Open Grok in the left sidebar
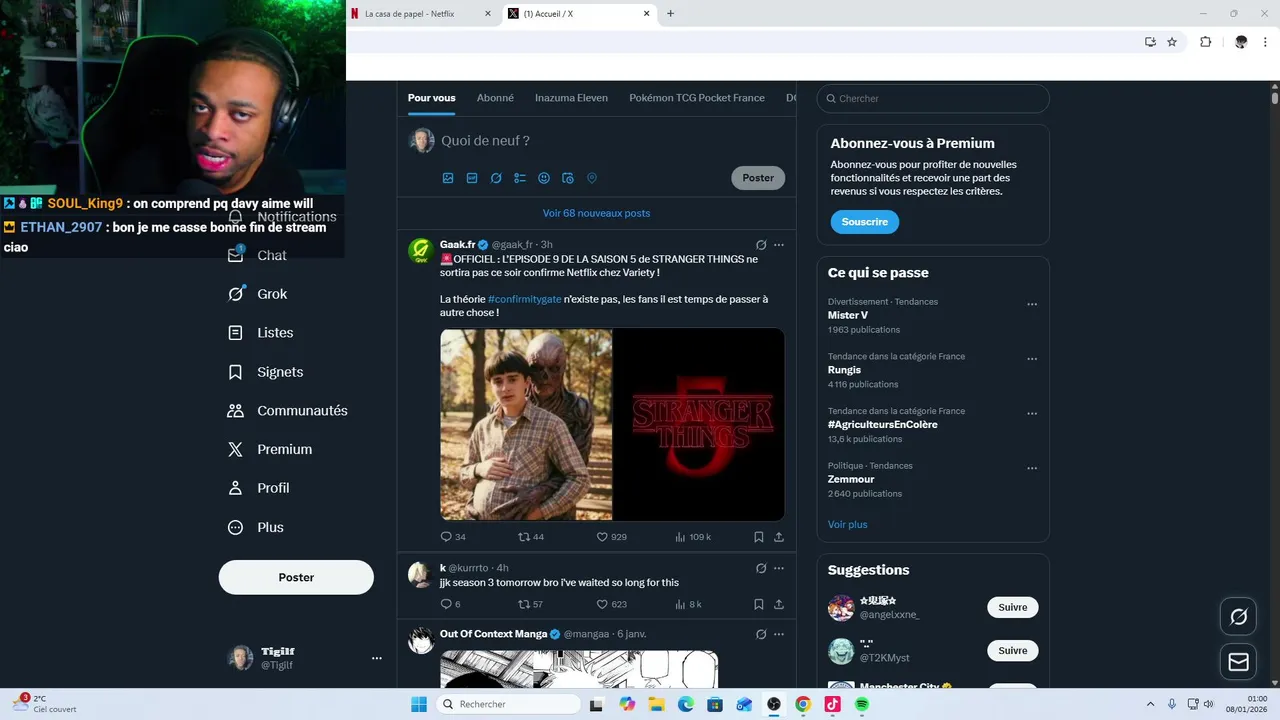The height and width of the screenshot is (720, 1280). click(258, 294)
